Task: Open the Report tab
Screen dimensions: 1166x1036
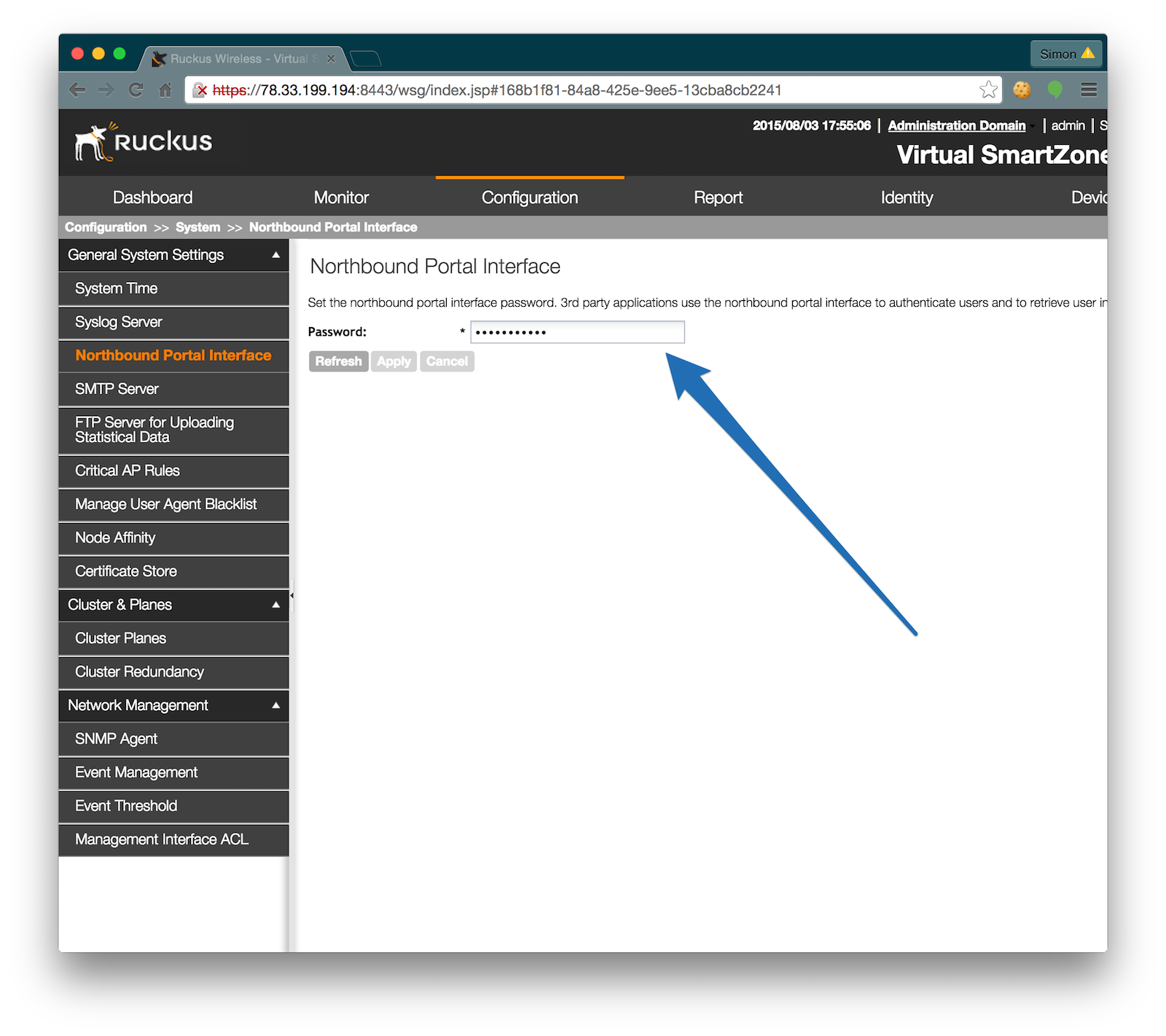Action: point(718,197)
